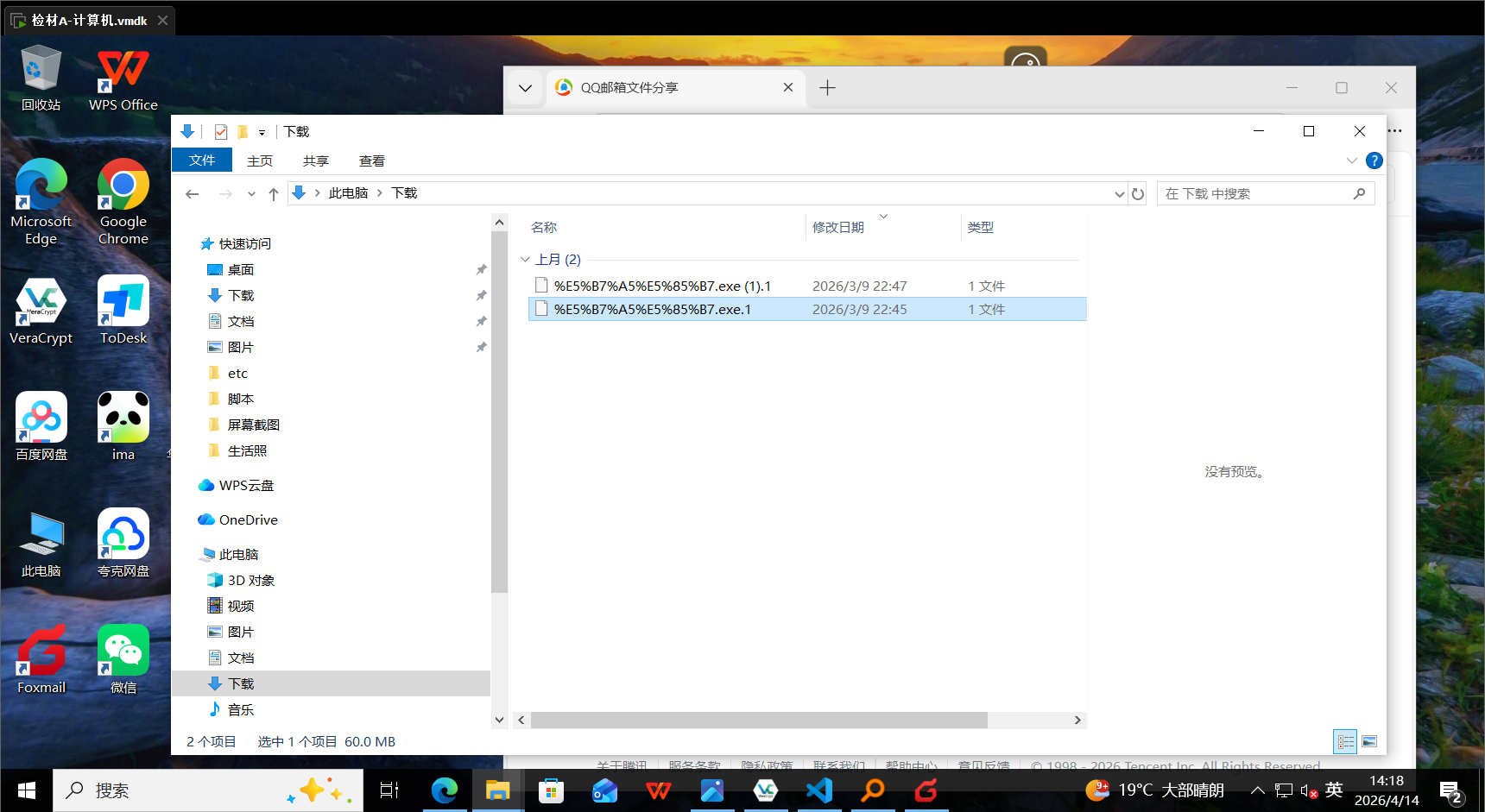Open the Recycle Bin desktop icon

point(41,78)
